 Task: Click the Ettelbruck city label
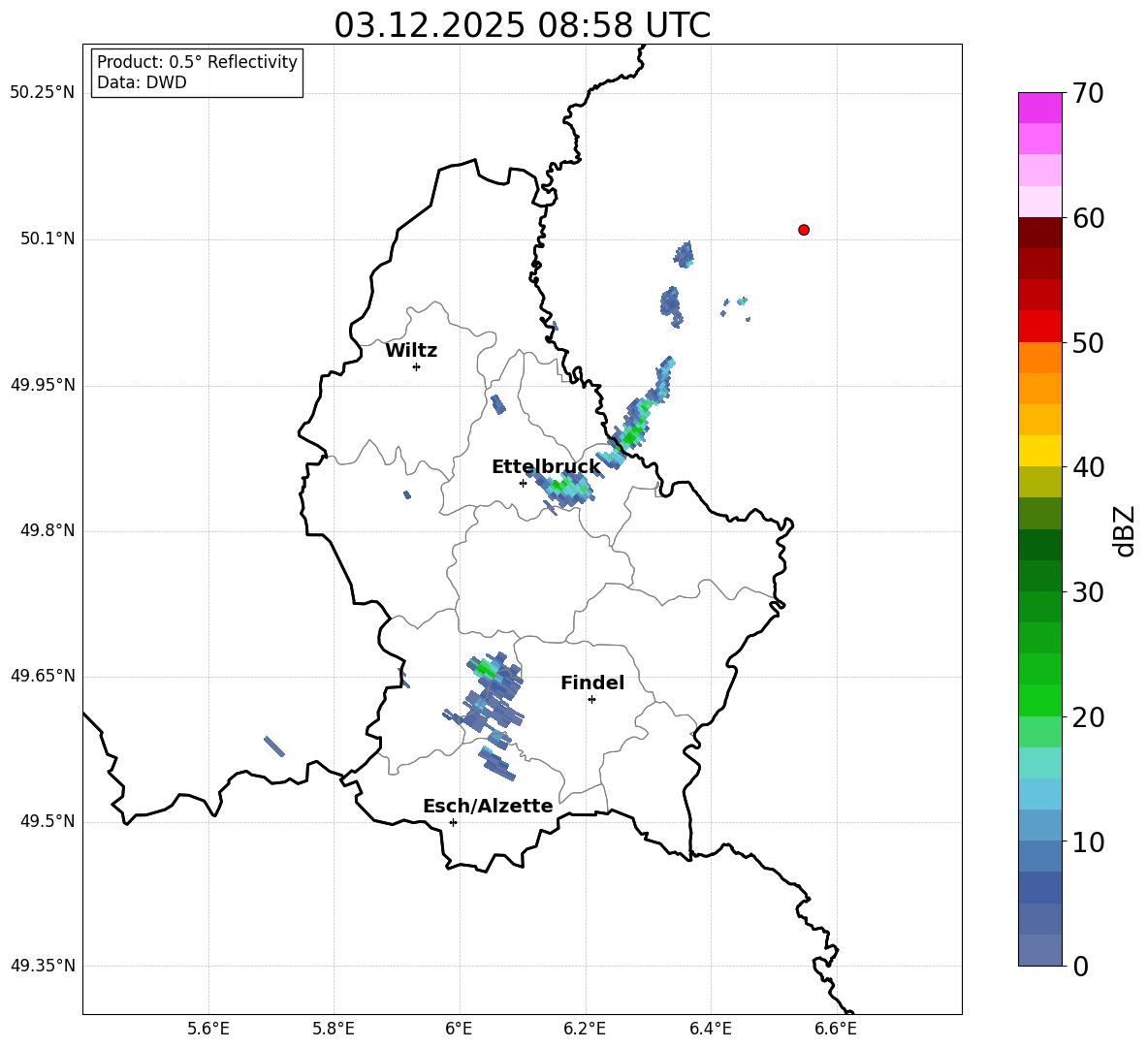[546, 467]
